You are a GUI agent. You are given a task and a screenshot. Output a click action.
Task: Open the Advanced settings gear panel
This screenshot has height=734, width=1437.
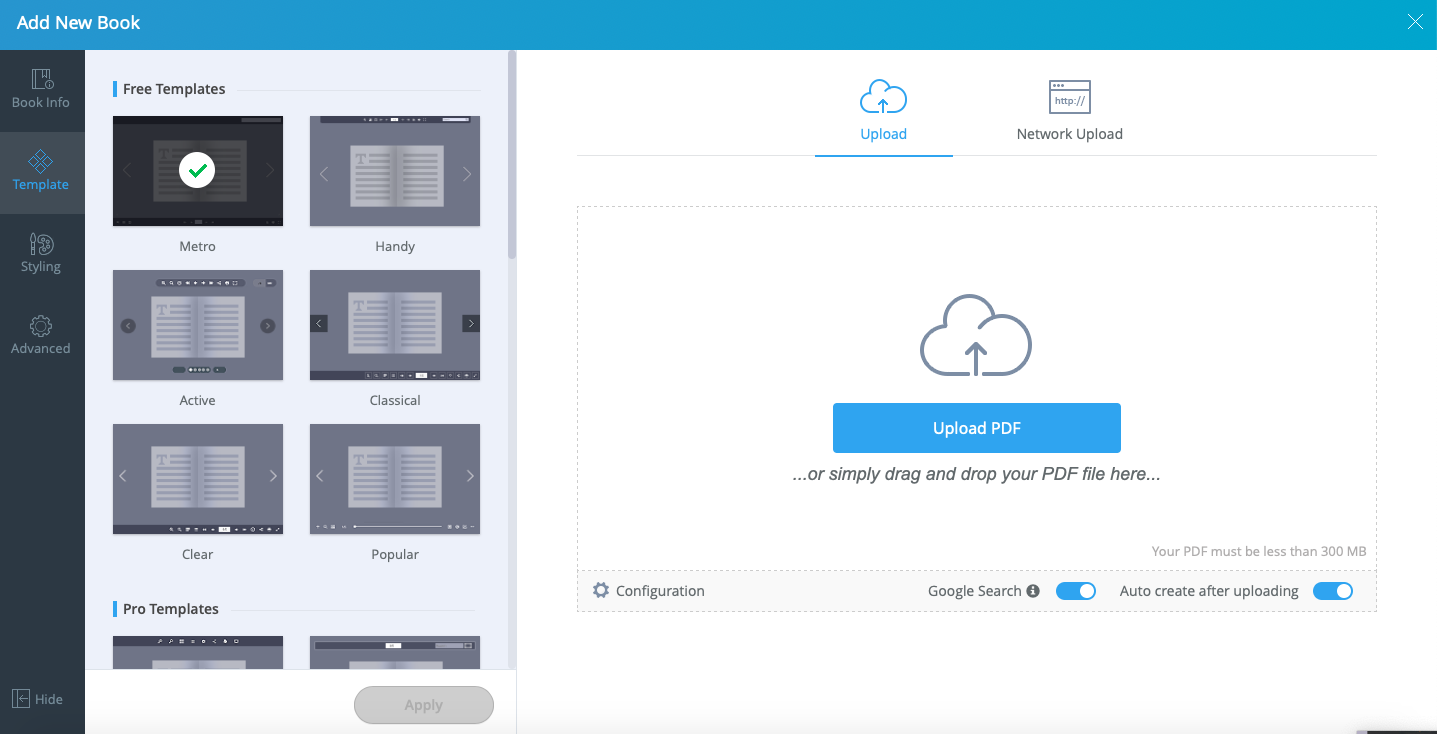pyautogui.click(x=41, y=334)
